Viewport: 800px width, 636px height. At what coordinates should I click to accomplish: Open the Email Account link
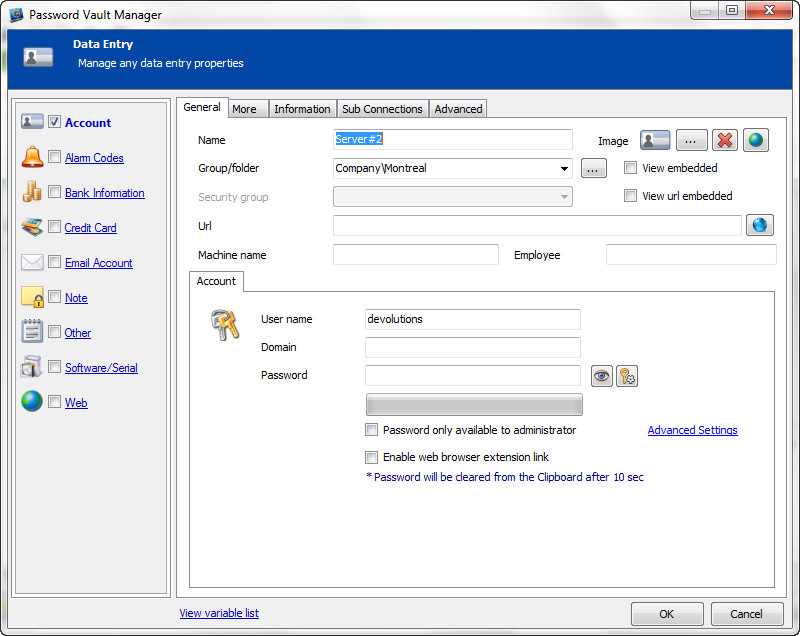click(x=98, y=263)
